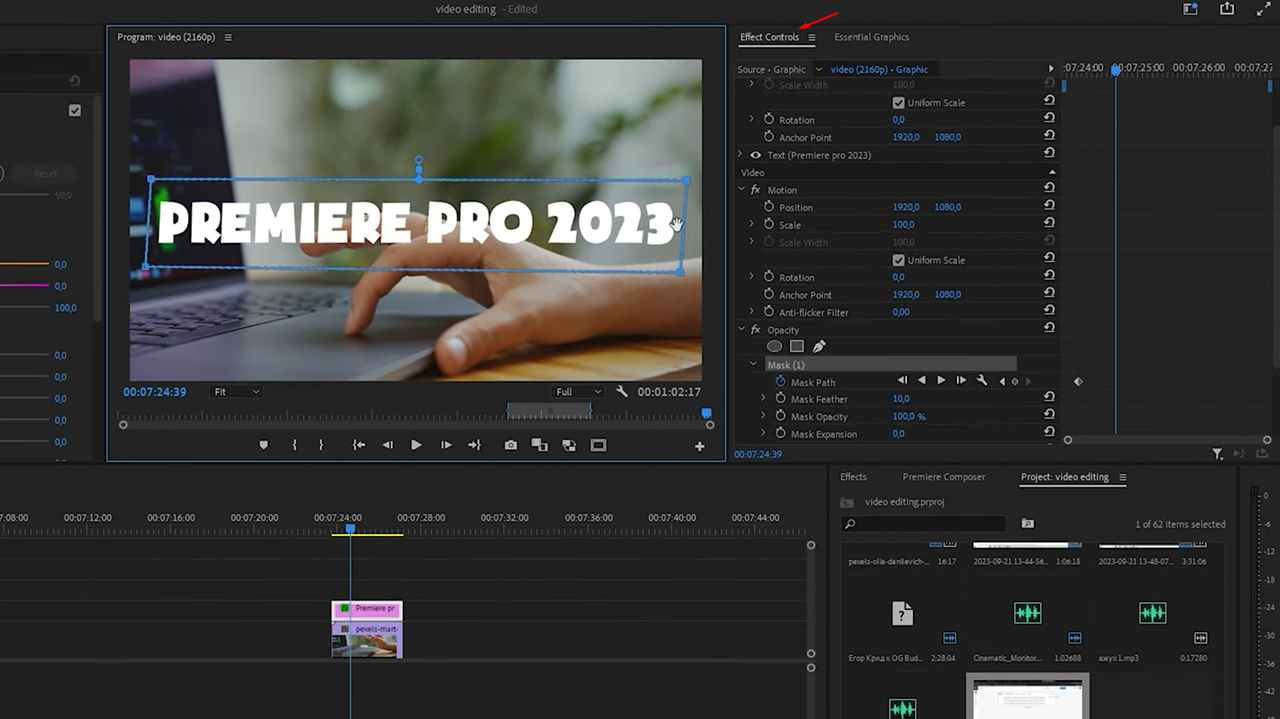The image size is (1280, 719).
Task: Create a 4-point polygon mask under Opacity
Action: (797, 347)
